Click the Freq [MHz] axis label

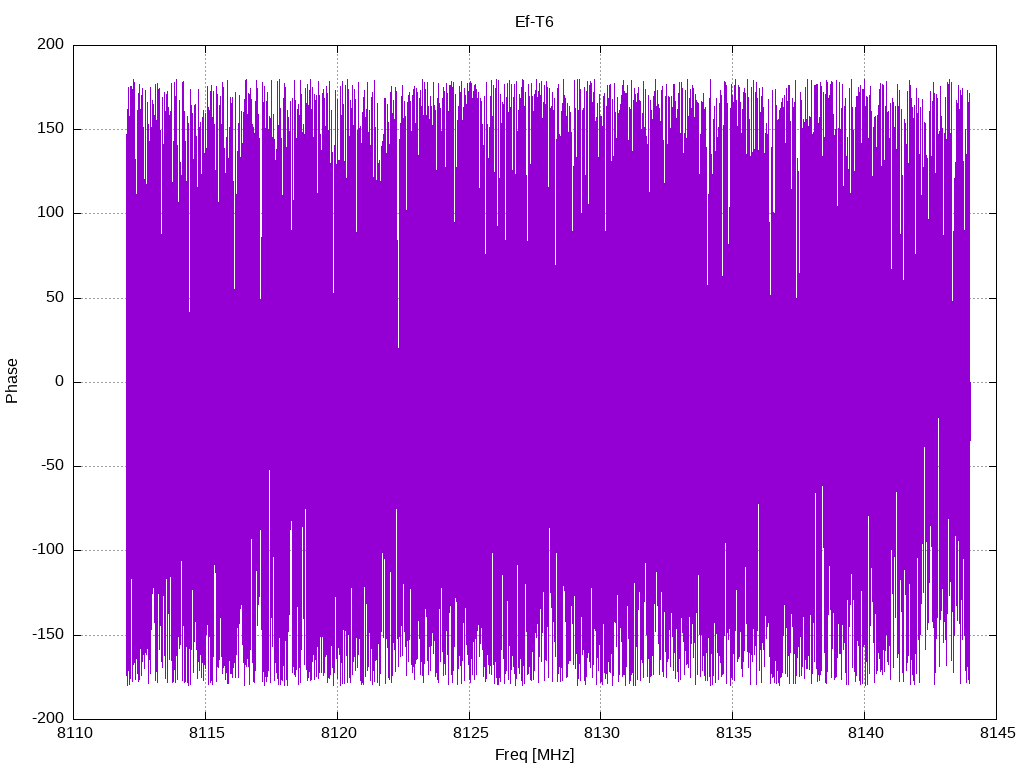coord(534,754)
